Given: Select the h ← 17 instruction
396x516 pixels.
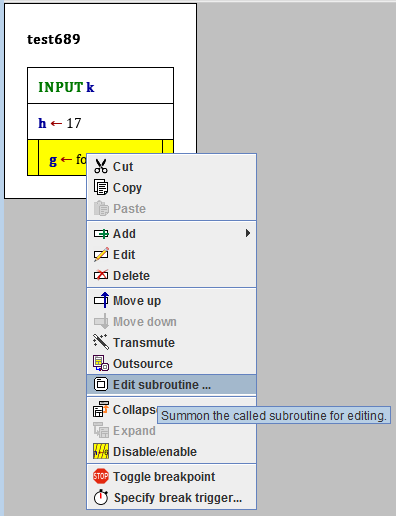Looking at the screenshot, I should 100,122.
